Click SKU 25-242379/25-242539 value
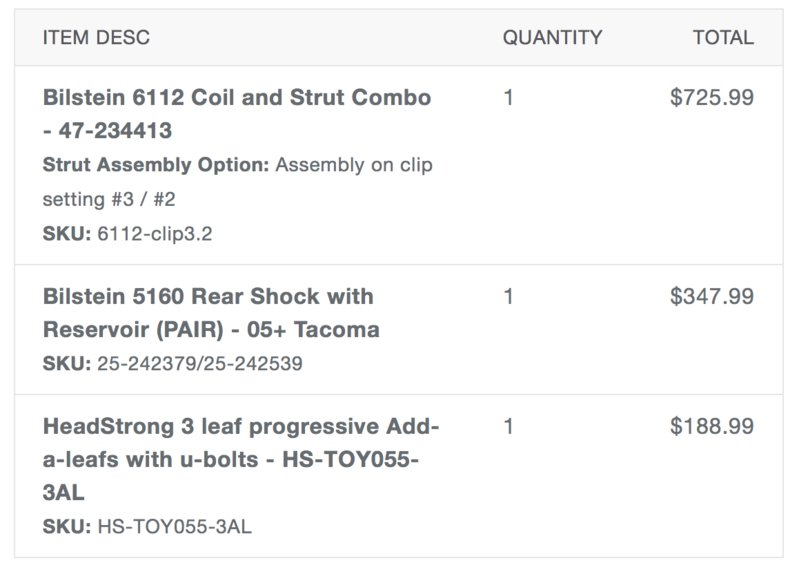This screenshot has width=799, height=572. [200, 364]
